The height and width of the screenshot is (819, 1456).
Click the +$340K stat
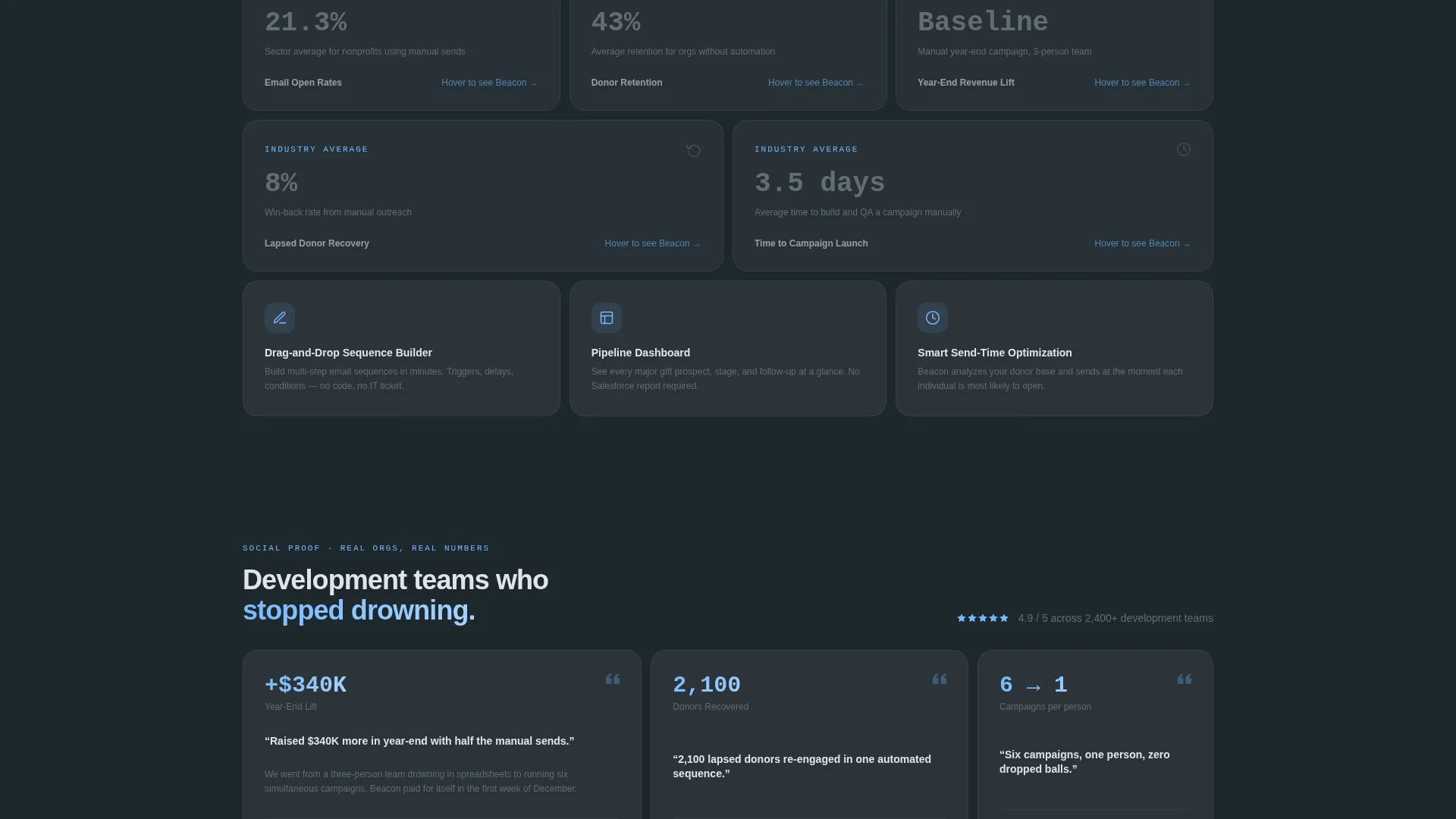(x=306, y=685)
